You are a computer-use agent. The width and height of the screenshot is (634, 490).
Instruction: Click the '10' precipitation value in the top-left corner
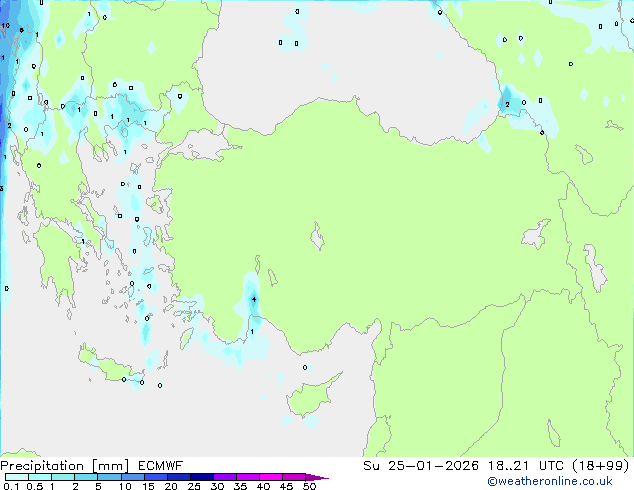[6, 25]
